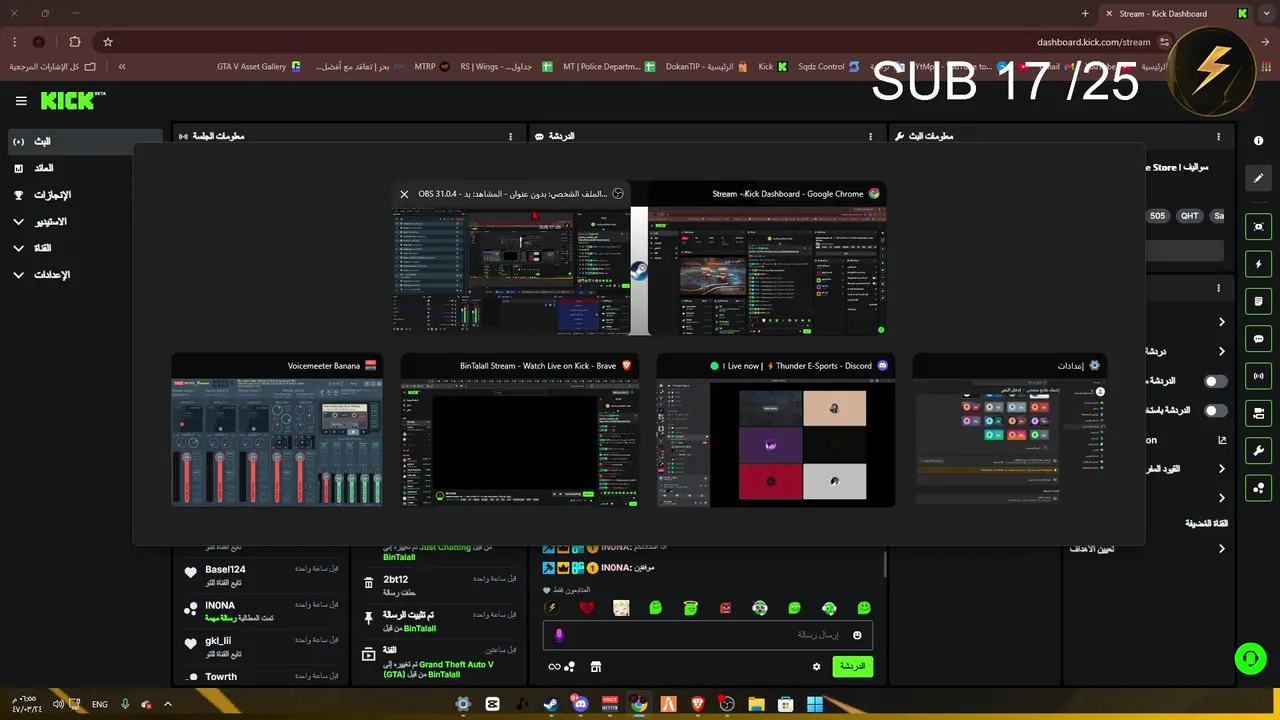Open Discord from the taskbar
The image size is (1280, 720).
pyautogui.click(x=580, y=704)
